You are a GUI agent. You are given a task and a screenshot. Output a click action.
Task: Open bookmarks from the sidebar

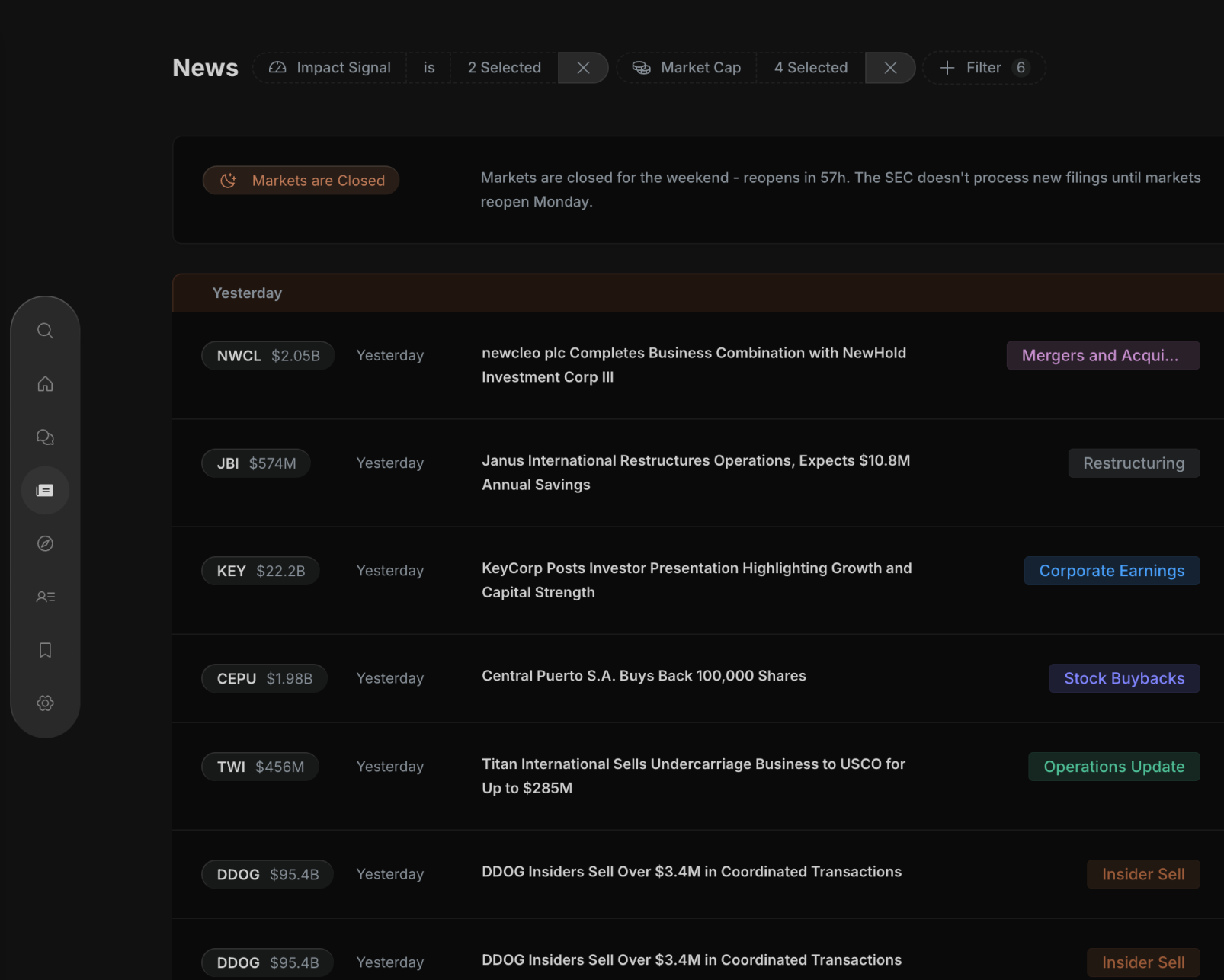(45, 650)
